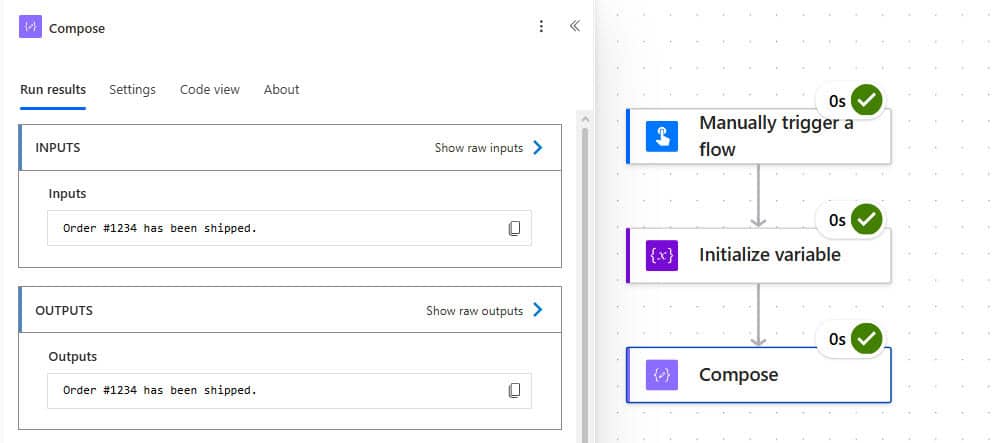Screen dimensions: 1007x443
Task: Click the Initialize variable {x} icon
Action: click(662, 256)
